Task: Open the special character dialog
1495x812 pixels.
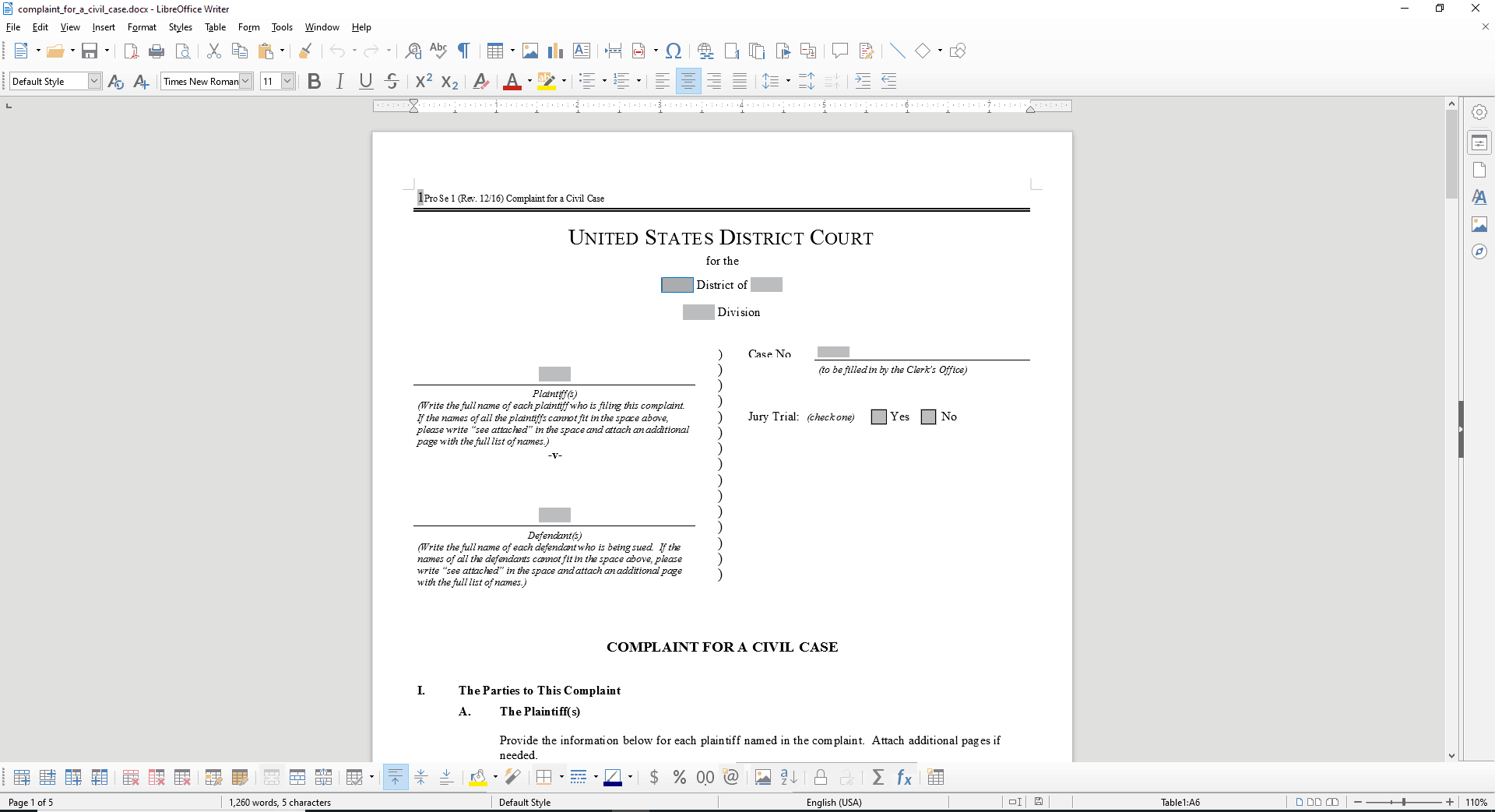Action: [x=673, y=51]
